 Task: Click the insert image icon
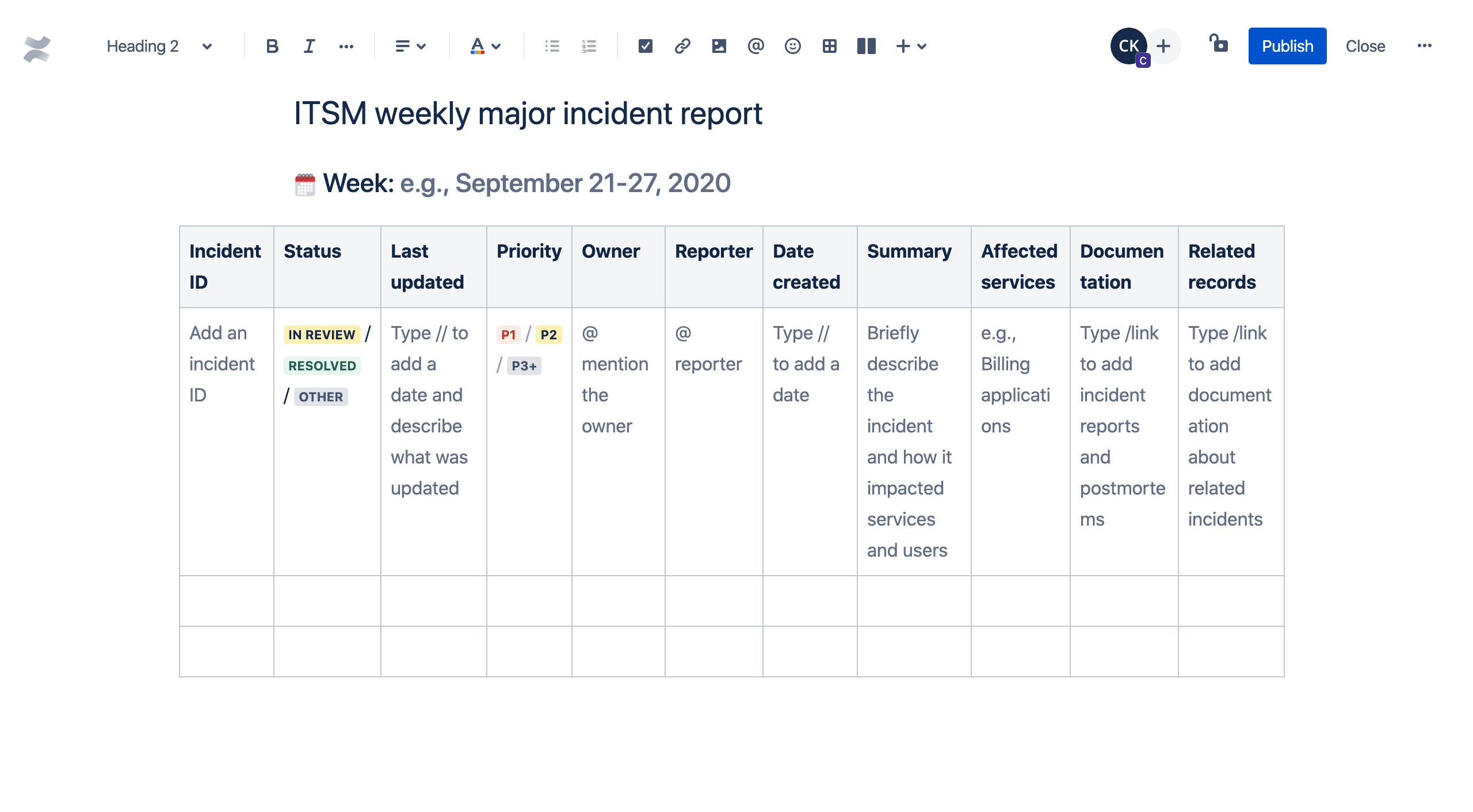[718, 46]
